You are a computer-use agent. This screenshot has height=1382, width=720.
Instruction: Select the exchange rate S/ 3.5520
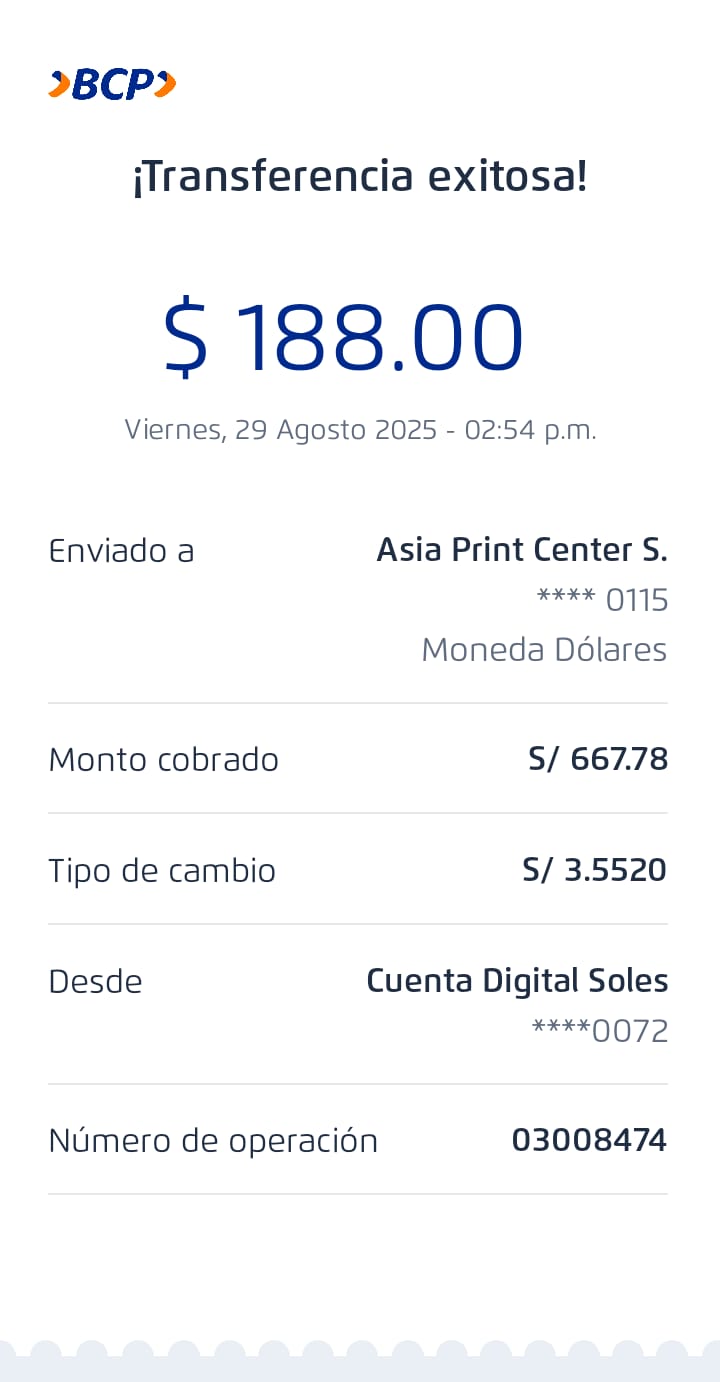(594, 870)
